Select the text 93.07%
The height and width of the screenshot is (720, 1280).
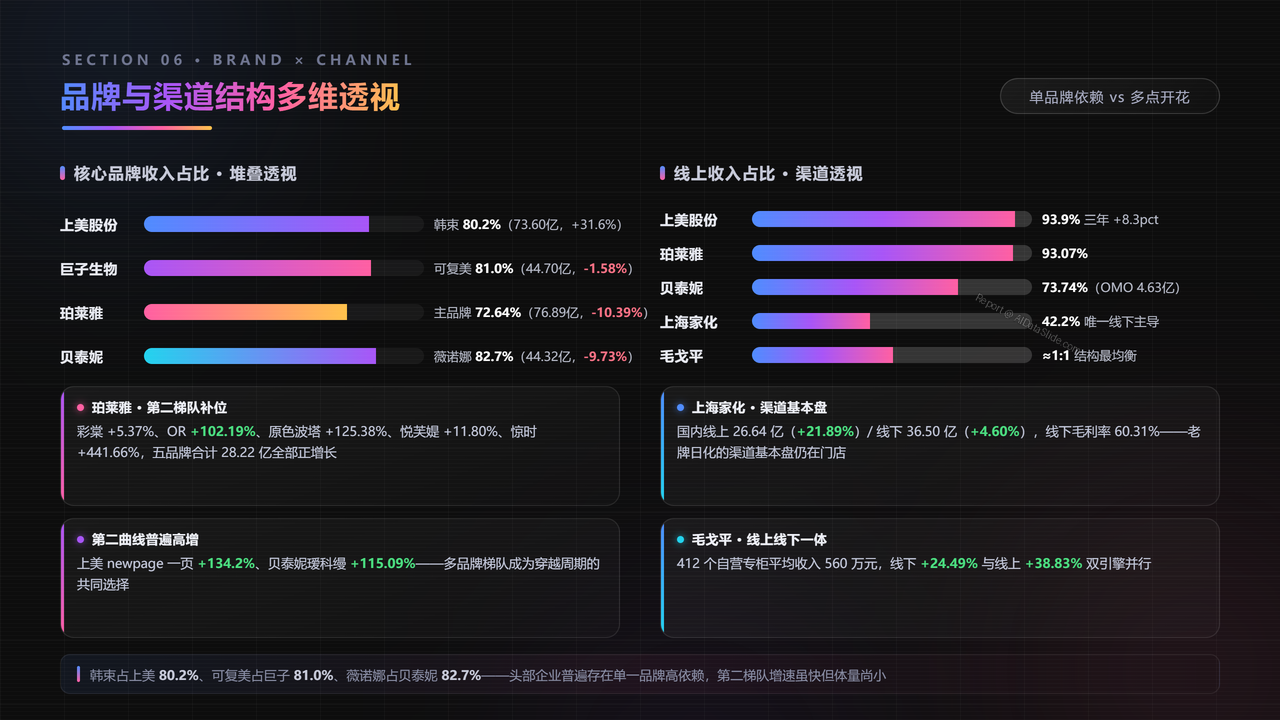1065,254
